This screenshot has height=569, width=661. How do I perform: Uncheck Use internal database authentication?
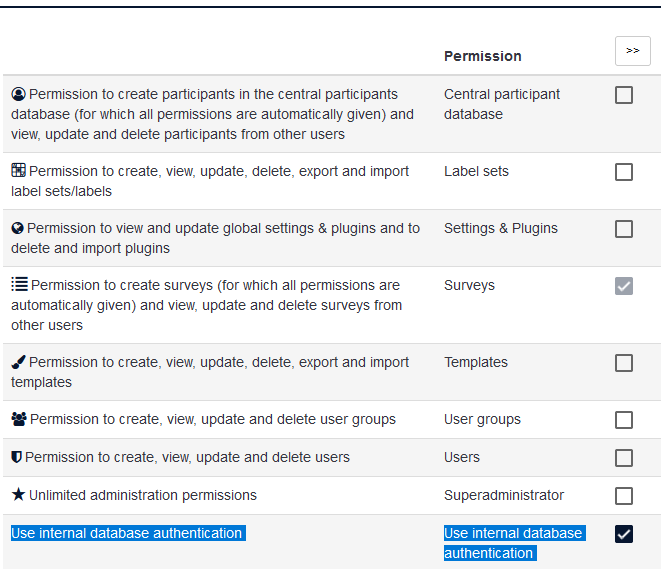pyautogui.click(x=623, y=534)
